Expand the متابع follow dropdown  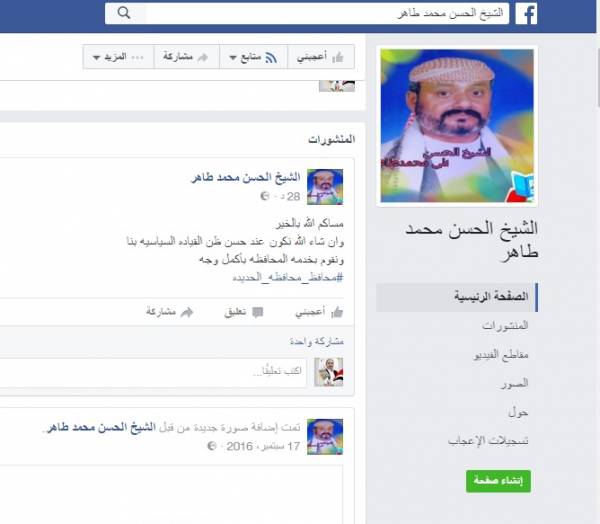[x=253, y=57]
